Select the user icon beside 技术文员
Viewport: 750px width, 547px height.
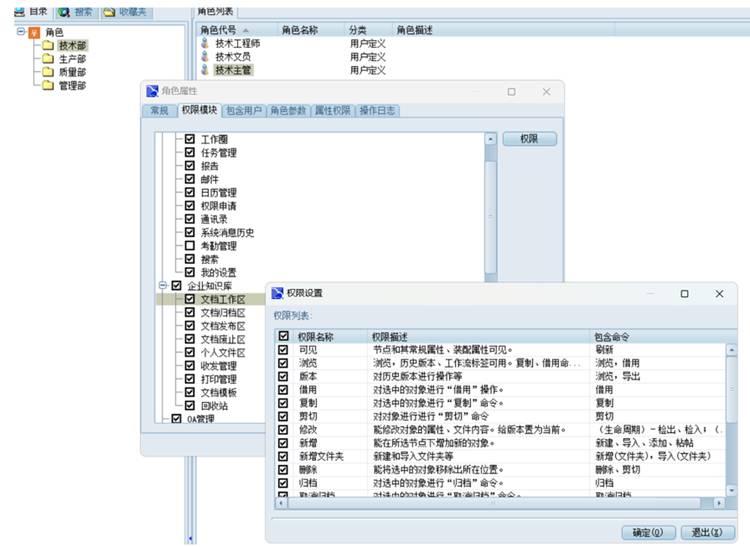[205, 57]
